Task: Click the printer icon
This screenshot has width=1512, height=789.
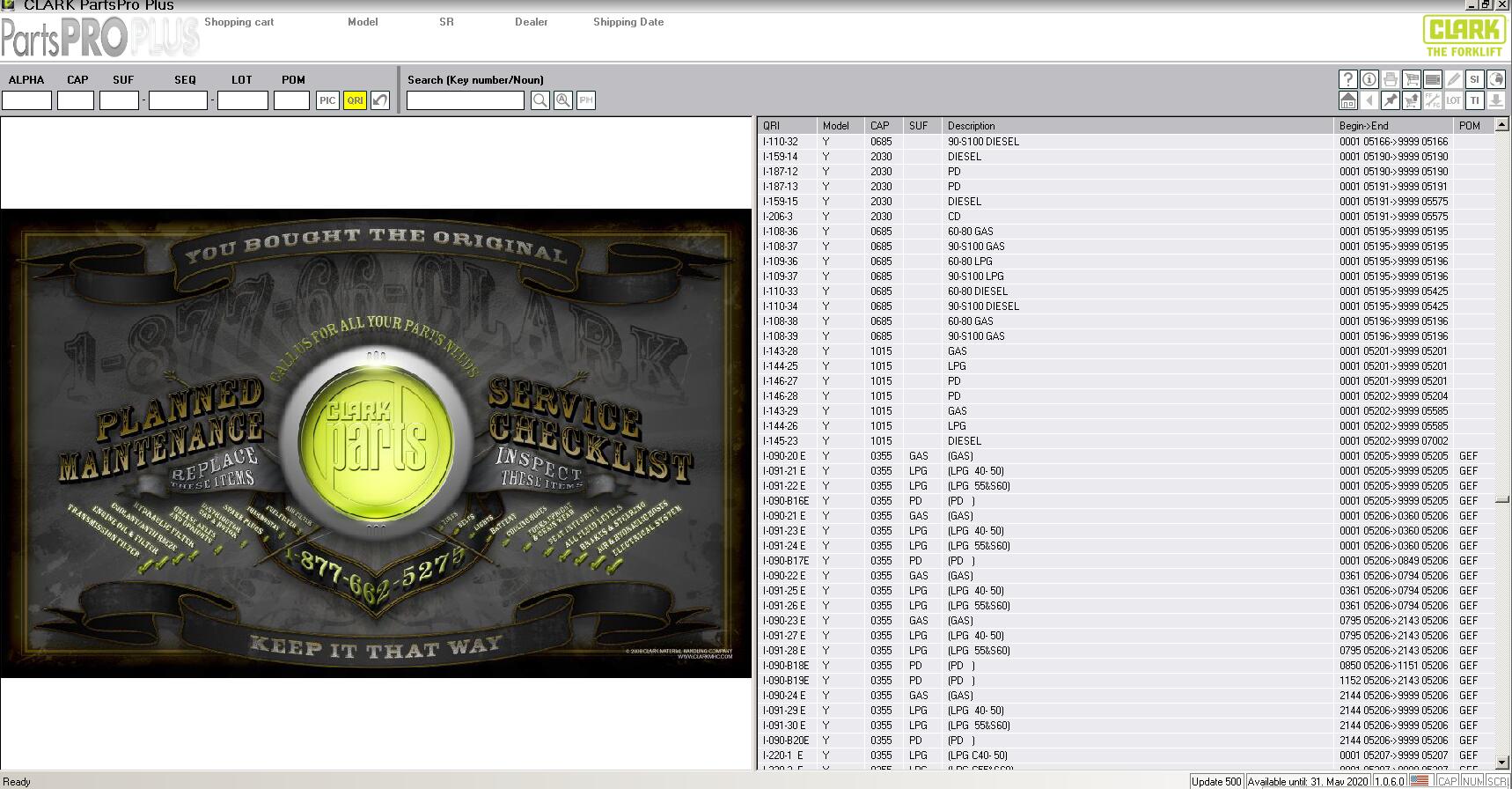Action: point(1390,79)
